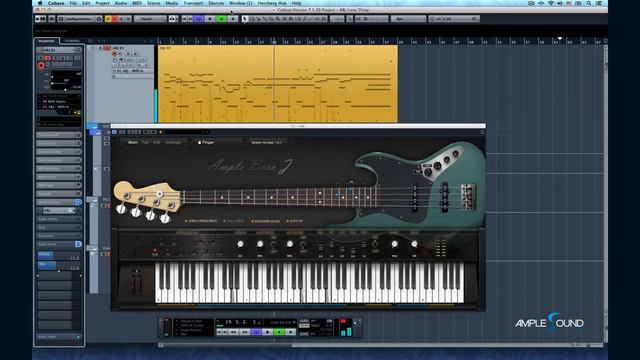The image size is (640, 360).
Task: Open Spotlight search in the menu bar
Action: [x=589, y=3]
